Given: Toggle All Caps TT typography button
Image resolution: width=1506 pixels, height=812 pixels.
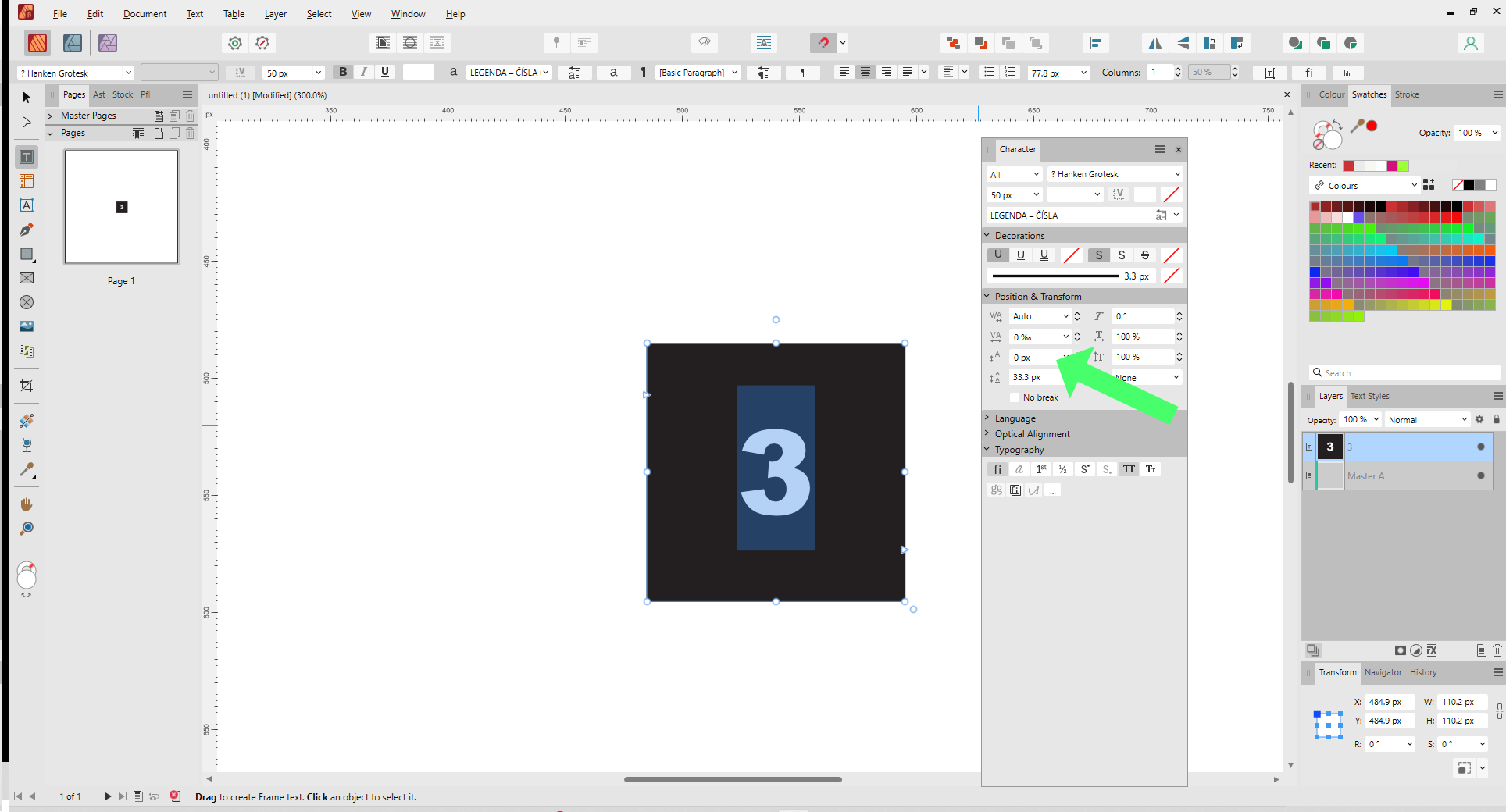Looking at the screenshot, I should click(1129, 469).
